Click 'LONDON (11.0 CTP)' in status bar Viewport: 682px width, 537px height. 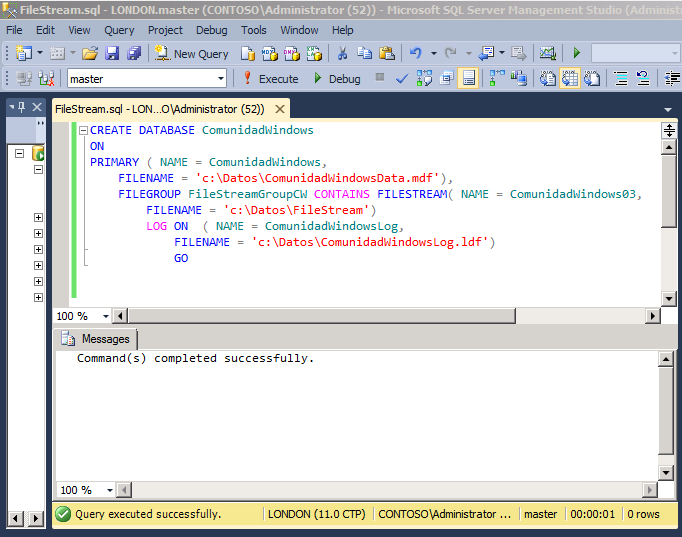click(x=317, y=514)
